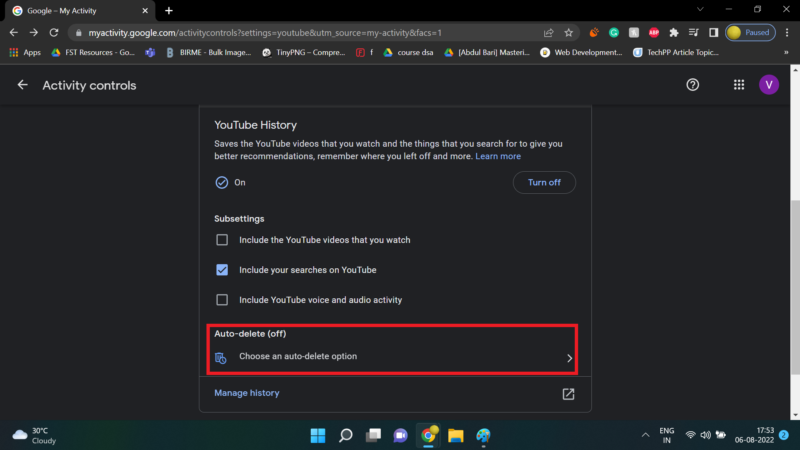Uncheck Include your searches on YouTube

[222, 270]
